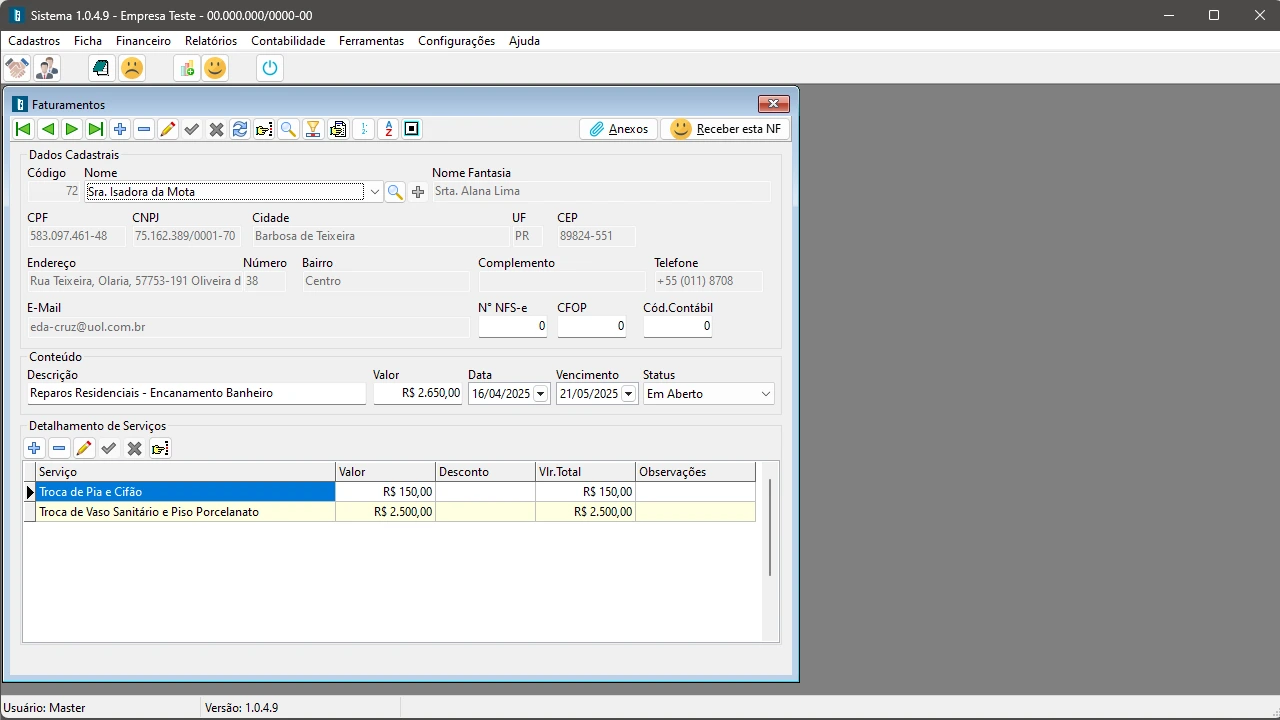Open the Vencimento date picker dropdown

629,394
